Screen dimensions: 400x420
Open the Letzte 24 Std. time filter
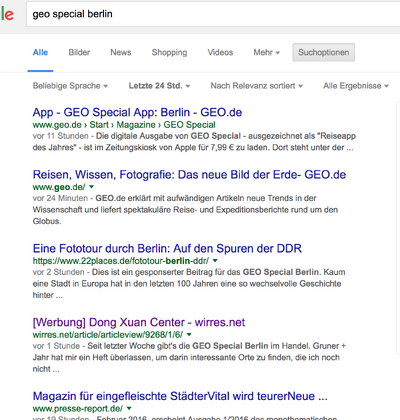coord(159,86)
